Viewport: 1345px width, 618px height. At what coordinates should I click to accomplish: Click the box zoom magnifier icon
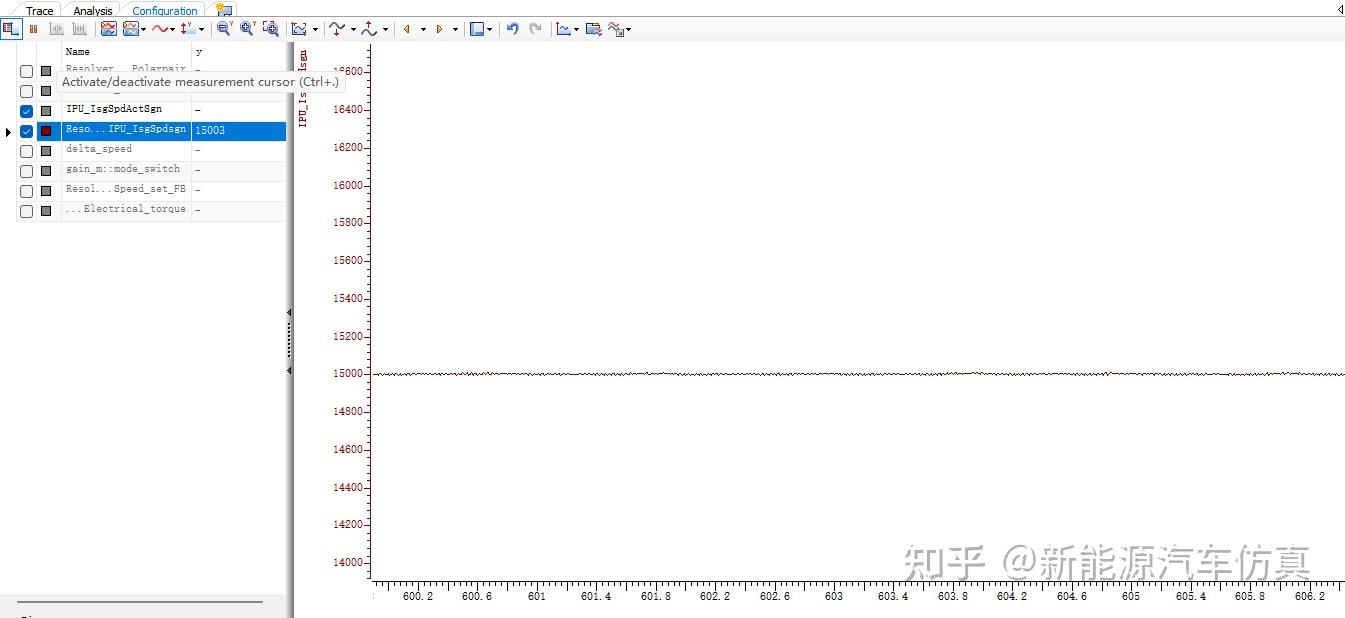[270, 28]
